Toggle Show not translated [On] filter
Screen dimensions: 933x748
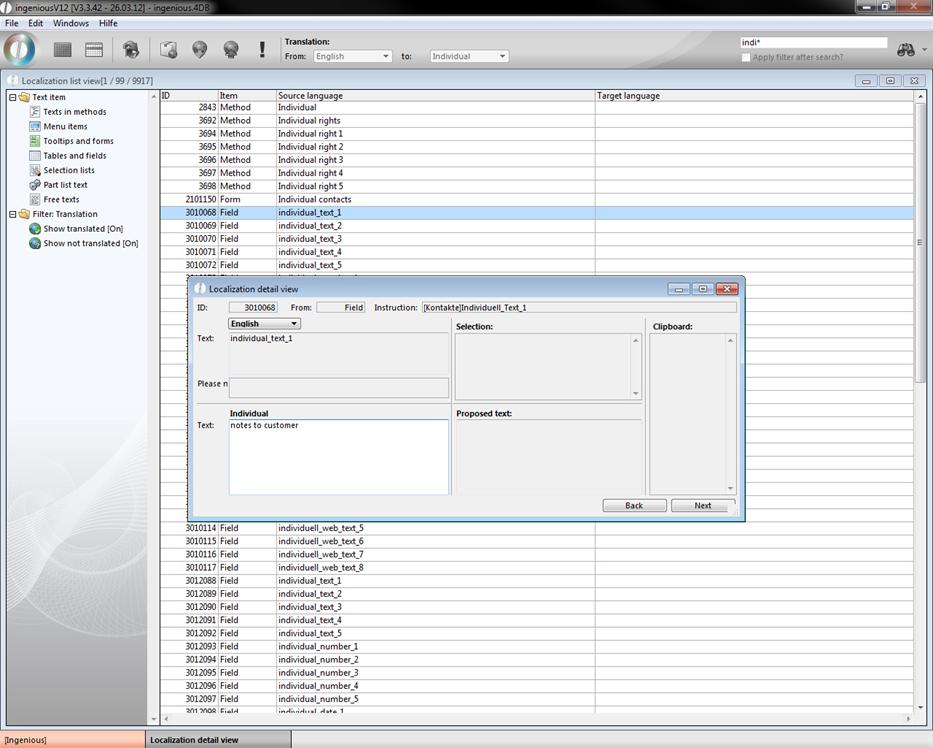(x=35, y=243)
